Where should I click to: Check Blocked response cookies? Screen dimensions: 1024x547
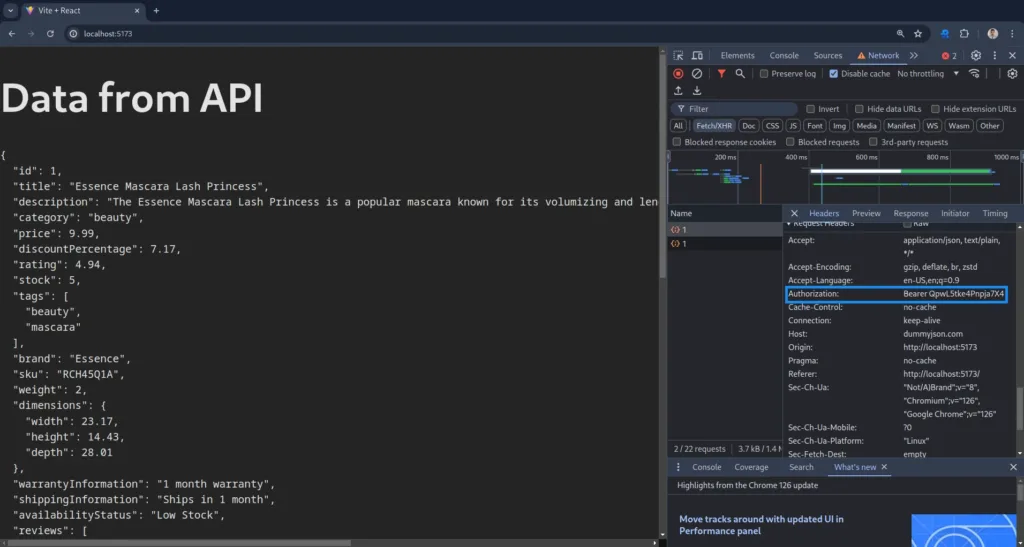677,142
